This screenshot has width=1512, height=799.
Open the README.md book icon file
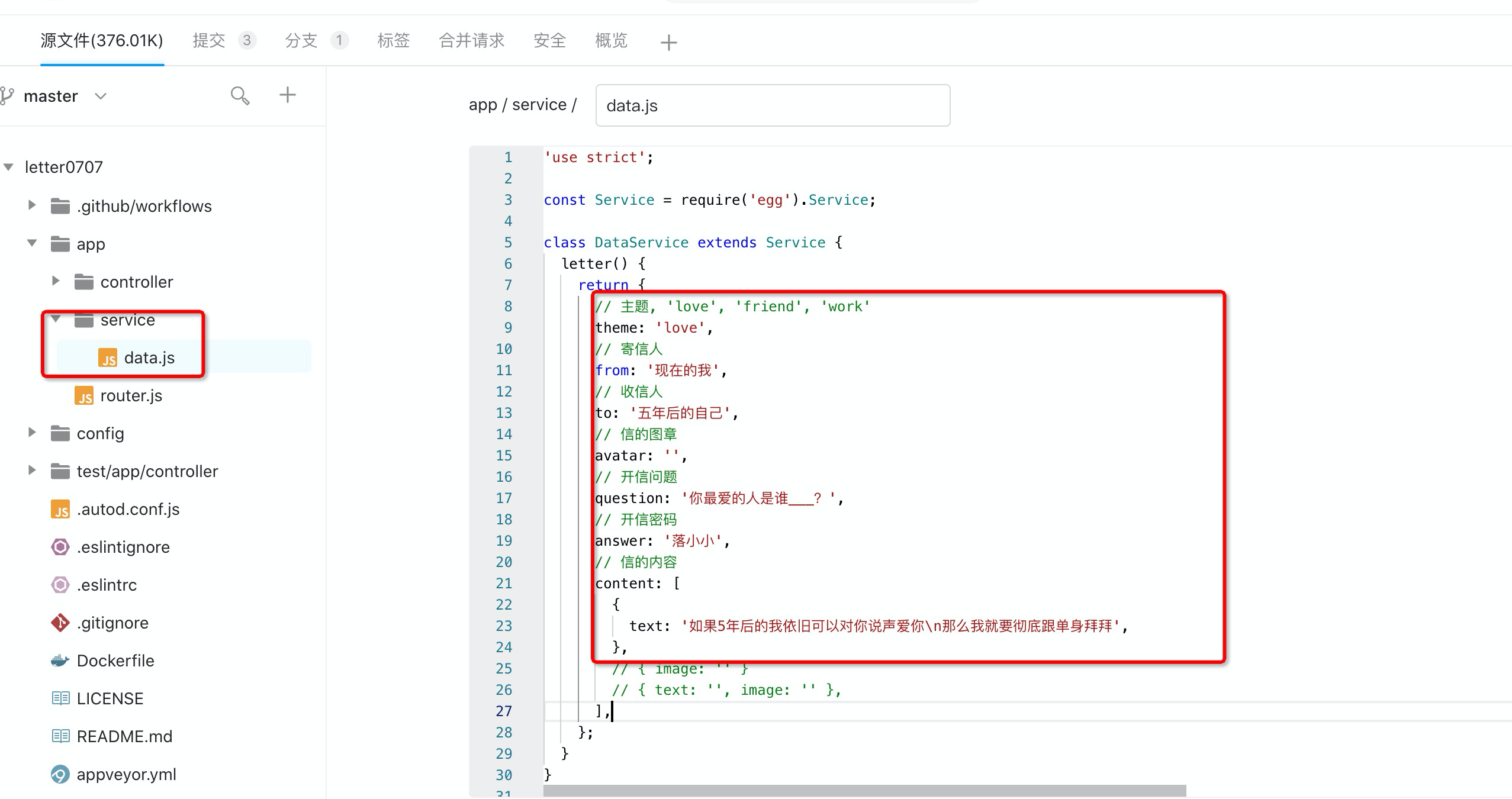[60, 736]
